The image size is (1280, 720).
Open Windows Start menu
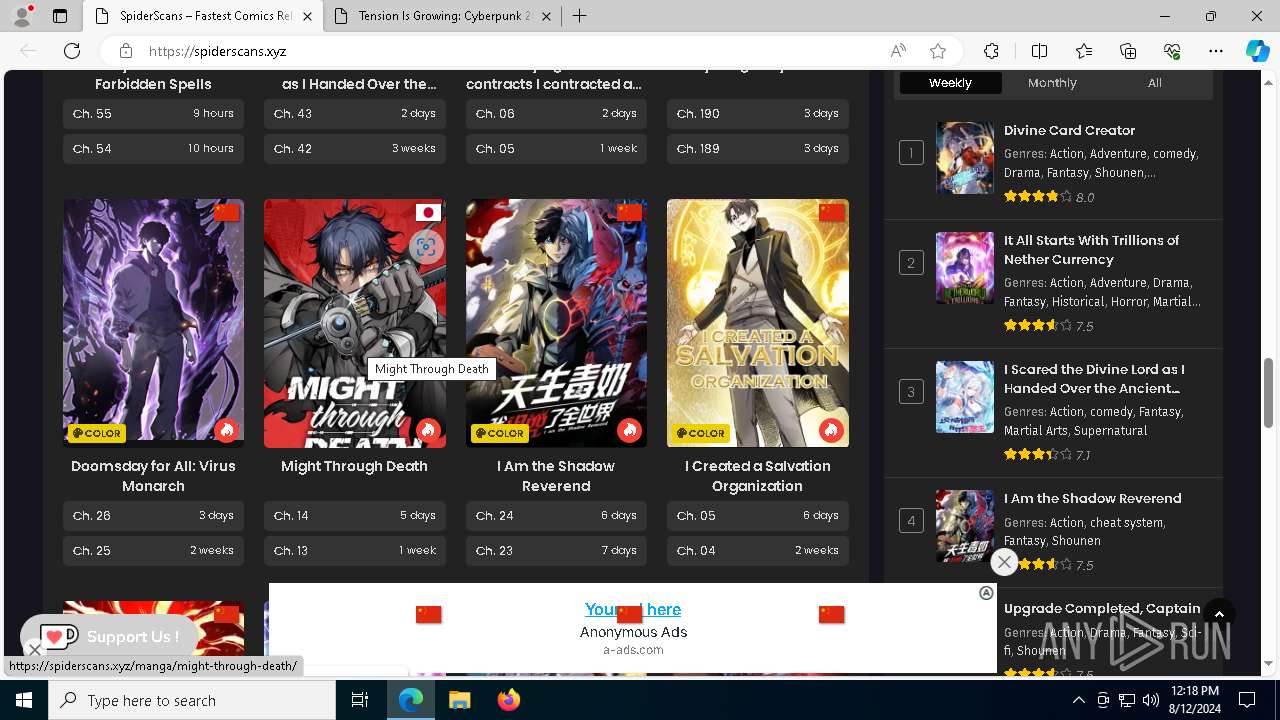coord(24,700)
